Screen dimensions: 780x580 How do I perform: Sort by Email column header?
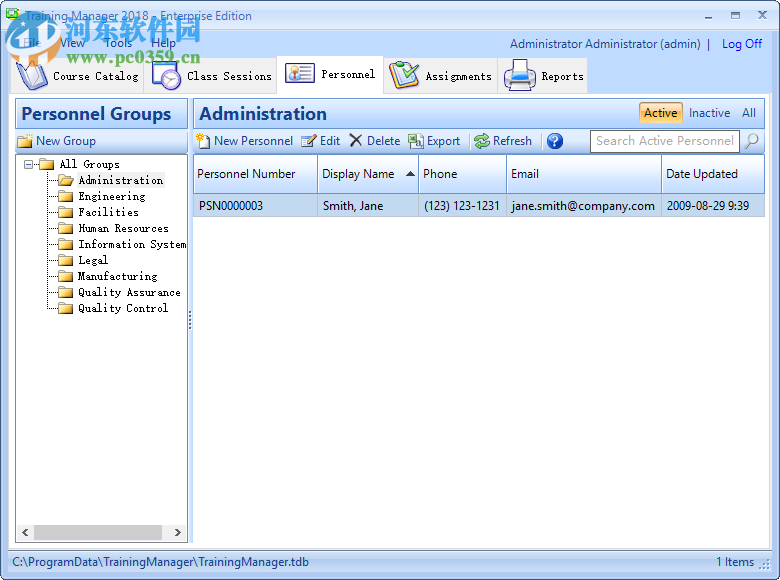click(584, 174)
